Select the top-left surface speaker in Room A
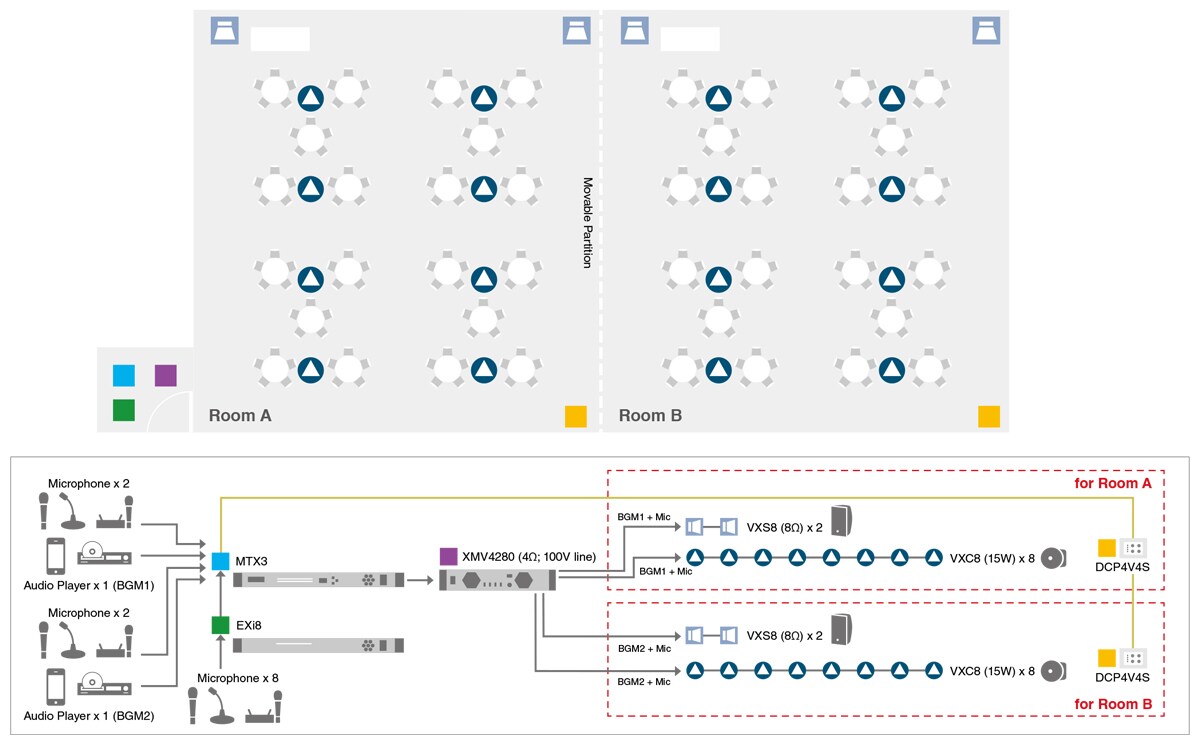The height and width of the screenshot is (745, 1200). tap(222, 31)
